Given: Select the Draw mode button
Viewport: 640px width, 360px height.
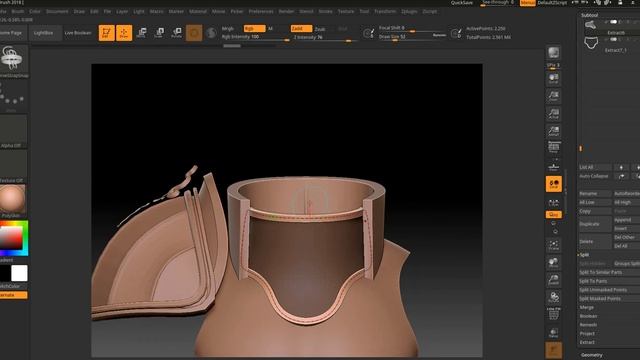Looking at the screenshot, I should coord(124,33).
